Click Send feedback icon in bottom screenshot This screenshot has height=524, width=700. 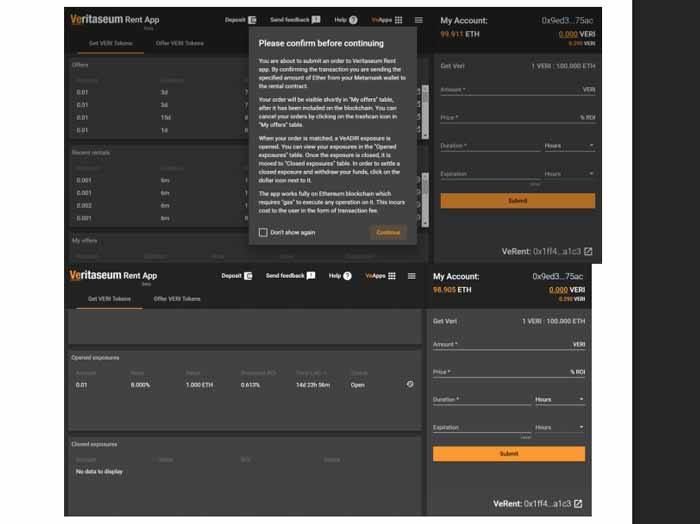click(x=311, y=275)
